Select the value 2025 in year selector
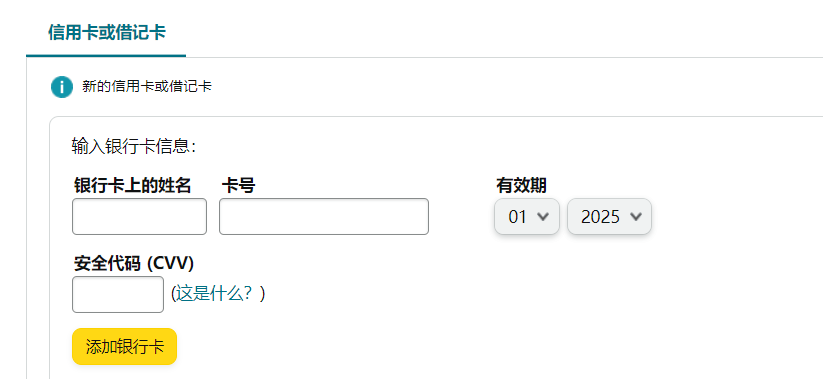 [600, 217]
